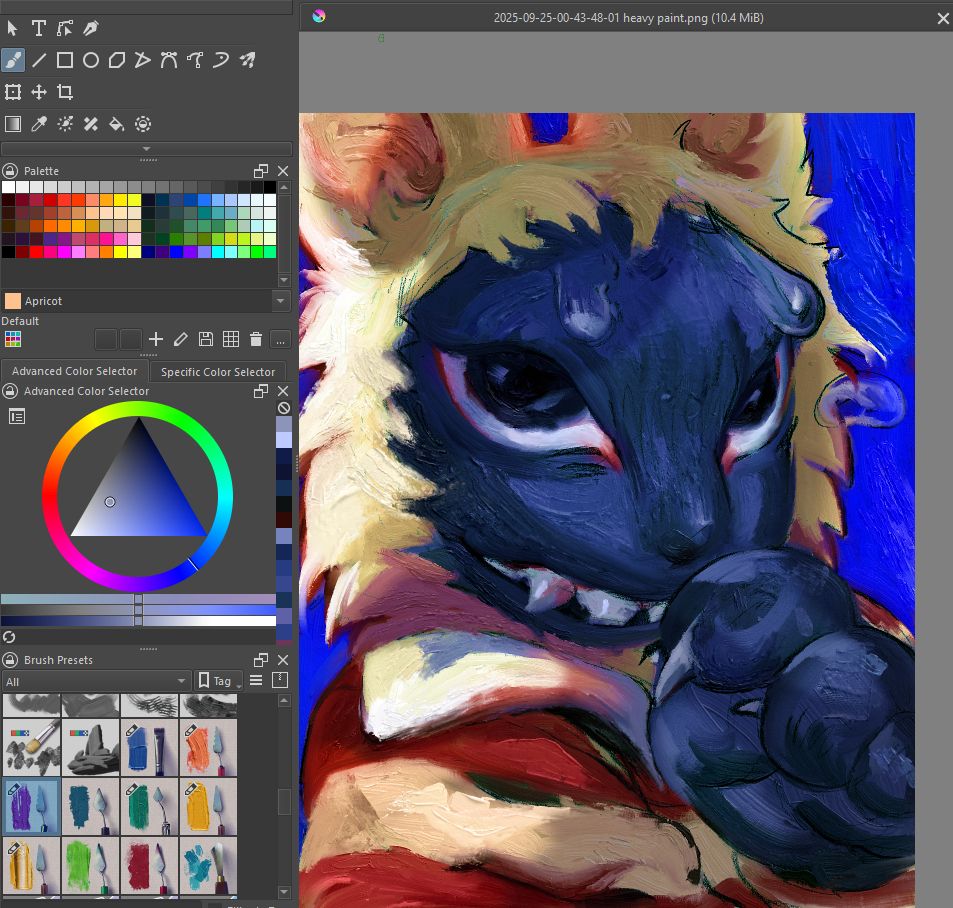Open the palette grid column settings button
Viewport: 953px width, 908px height.
tap(231, 339)
